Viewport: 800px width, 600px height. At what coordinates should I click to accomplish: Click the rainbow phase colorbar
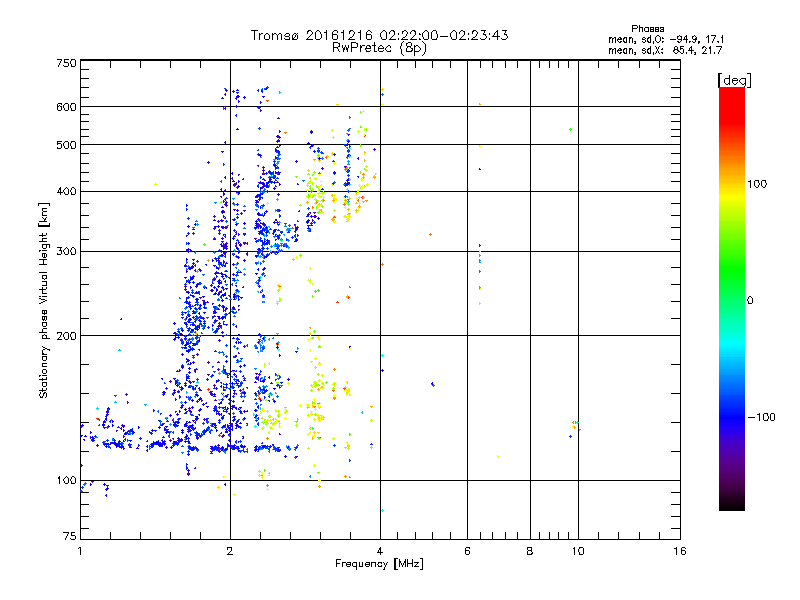(732, 298)
